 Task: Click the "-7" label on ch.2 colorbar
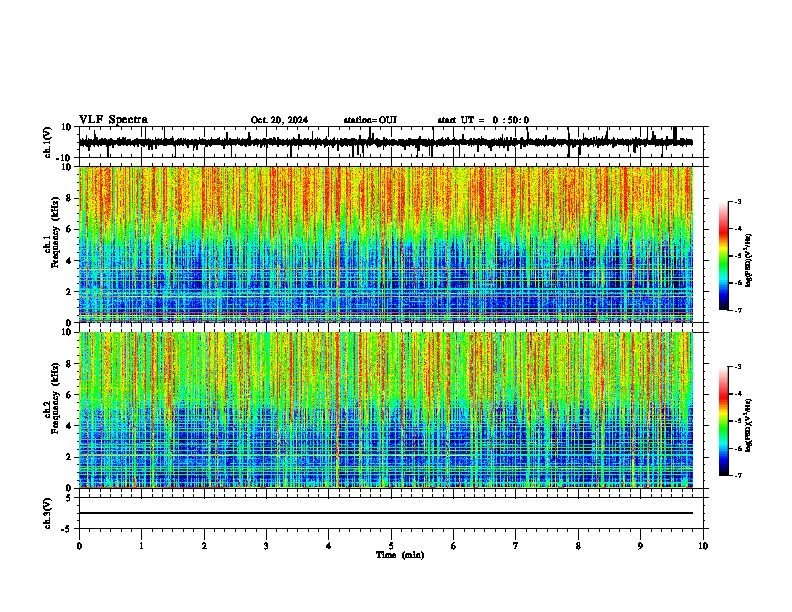click(738, 475)
